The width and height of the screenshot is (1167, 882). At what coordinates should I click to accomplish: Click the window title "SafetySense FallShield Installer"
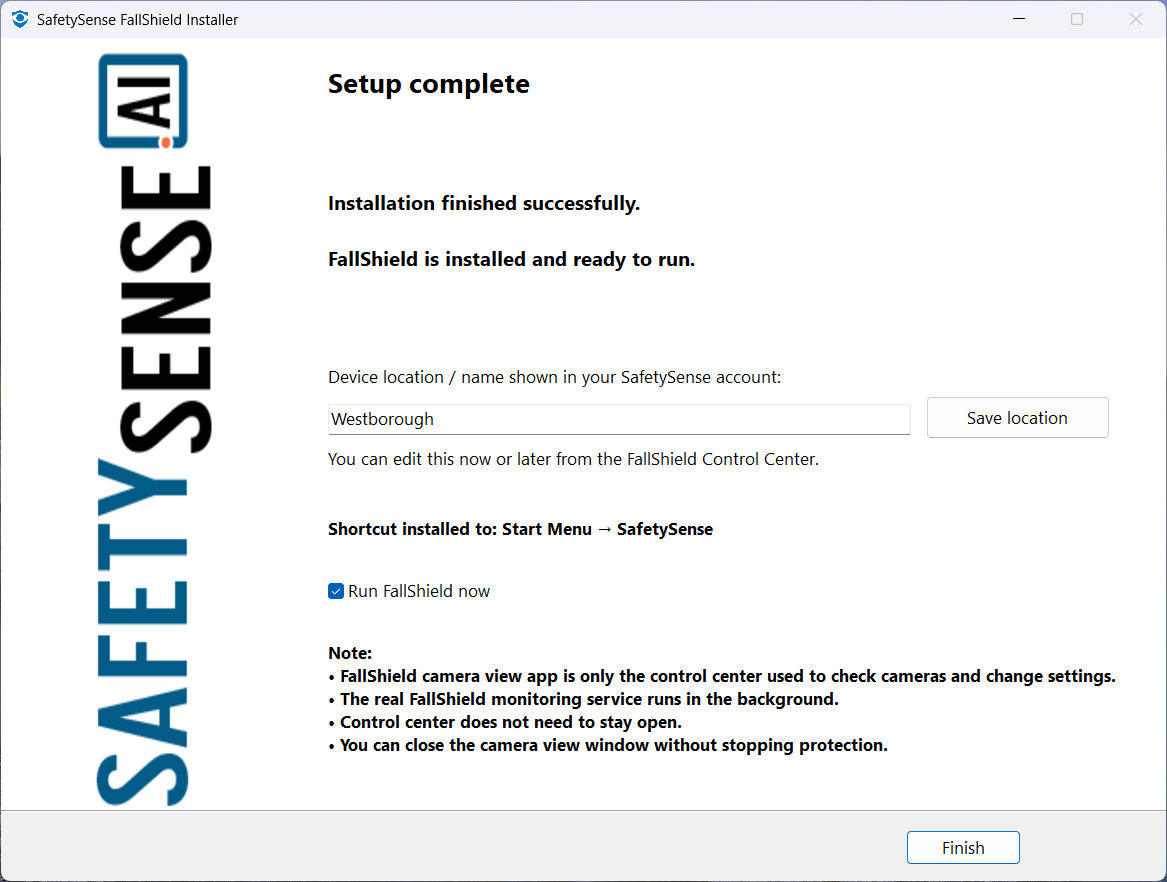tap(138, 20)
